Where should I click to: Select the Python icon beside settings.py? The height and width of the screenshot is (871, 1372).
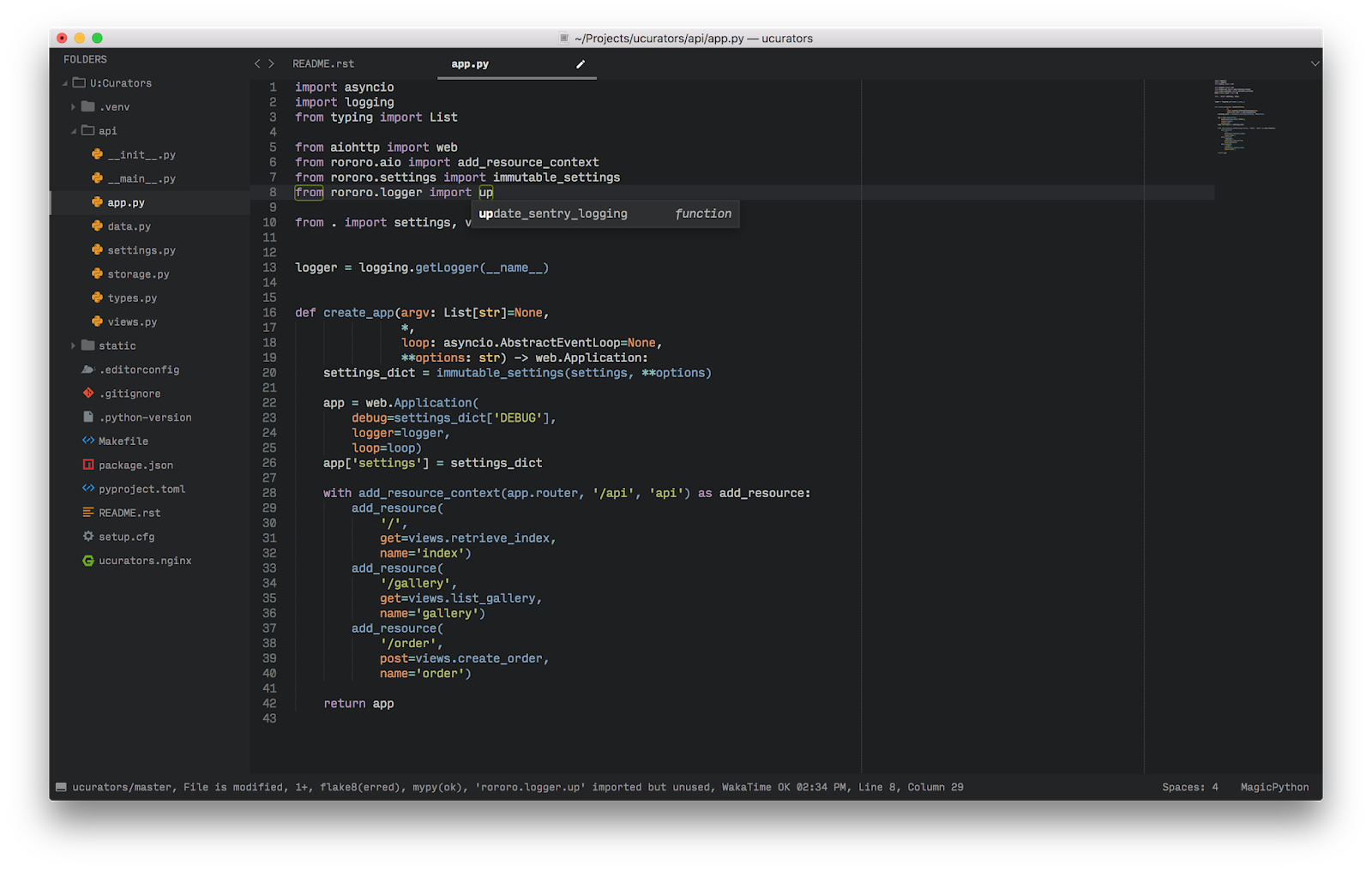point(95,249)
